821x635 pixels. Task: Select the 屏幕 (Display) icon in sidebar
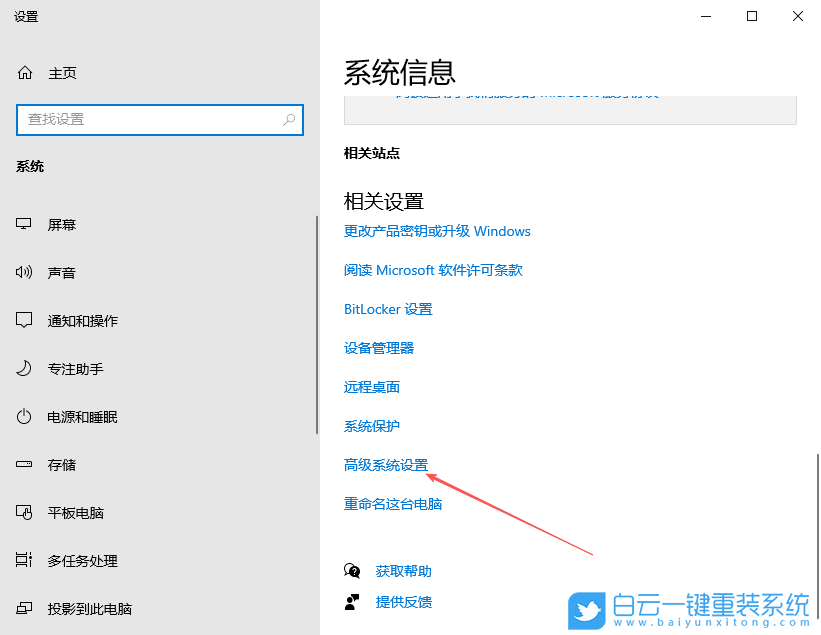(23, 224)
